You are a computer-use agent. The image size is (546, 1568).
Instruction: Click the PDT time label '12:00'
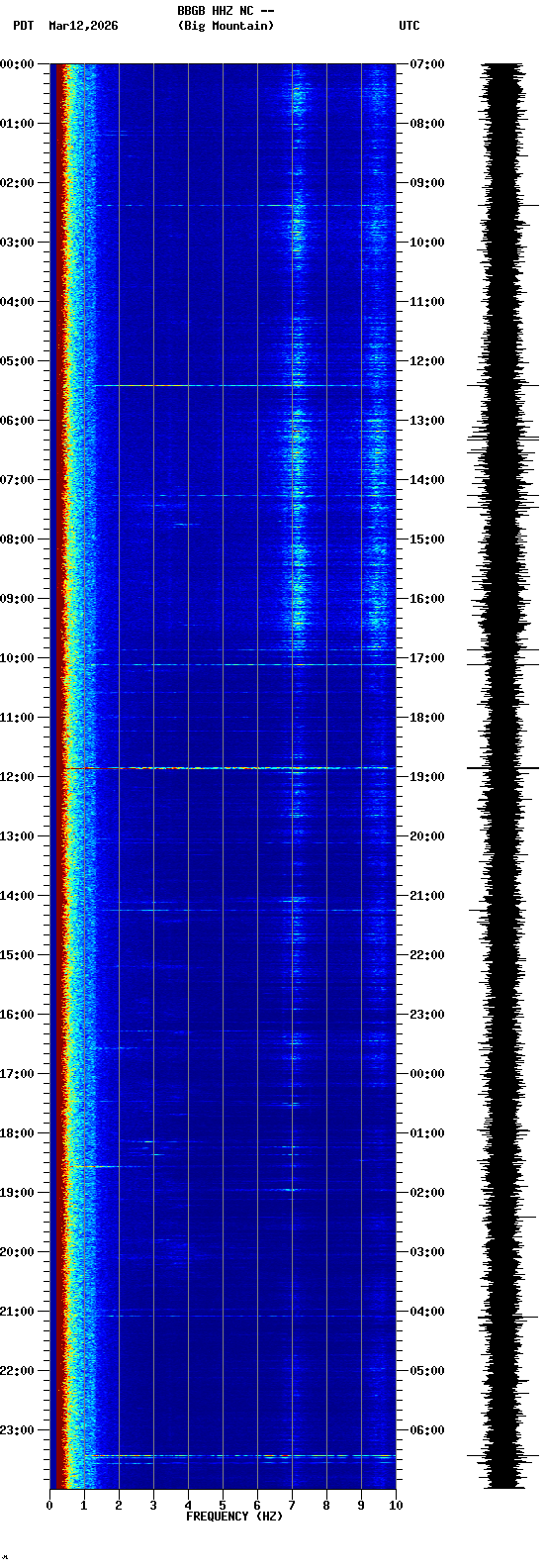[18, 777]
